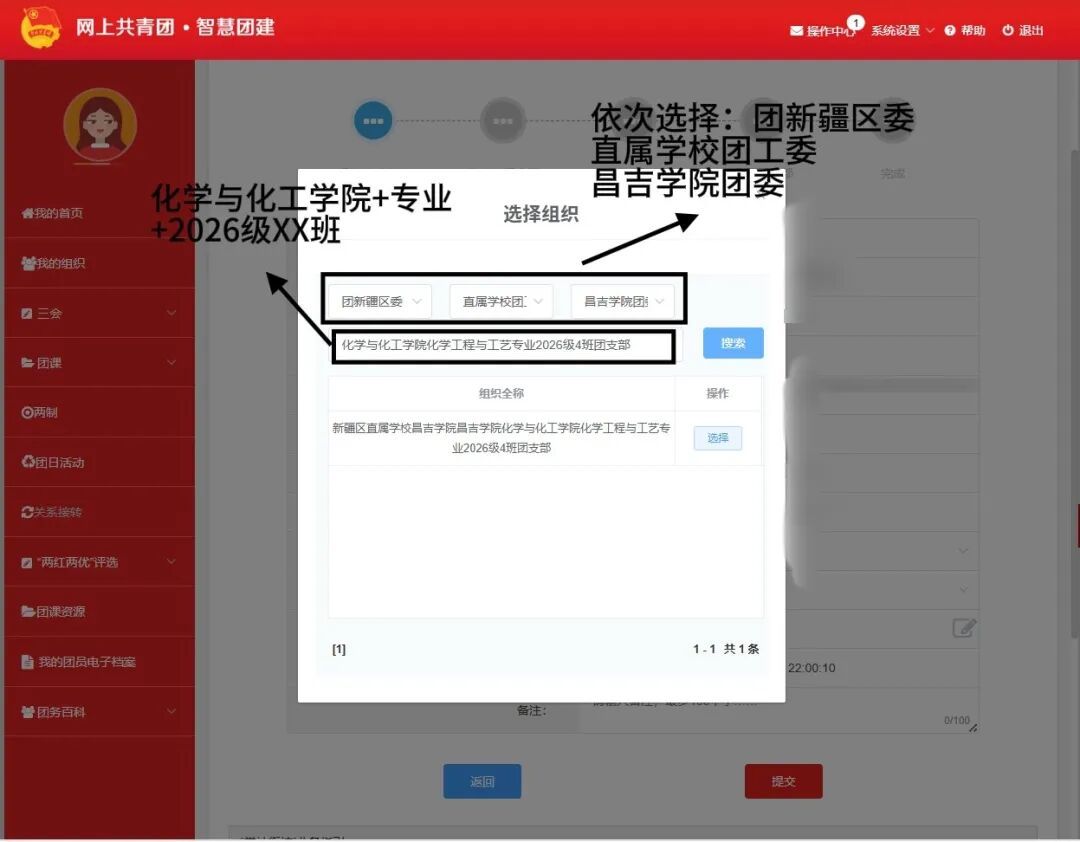Open the 直属学校团工委 dropdown
Image resolution: width=1080 pixels, height=842 pixels.
click(501, 301)
